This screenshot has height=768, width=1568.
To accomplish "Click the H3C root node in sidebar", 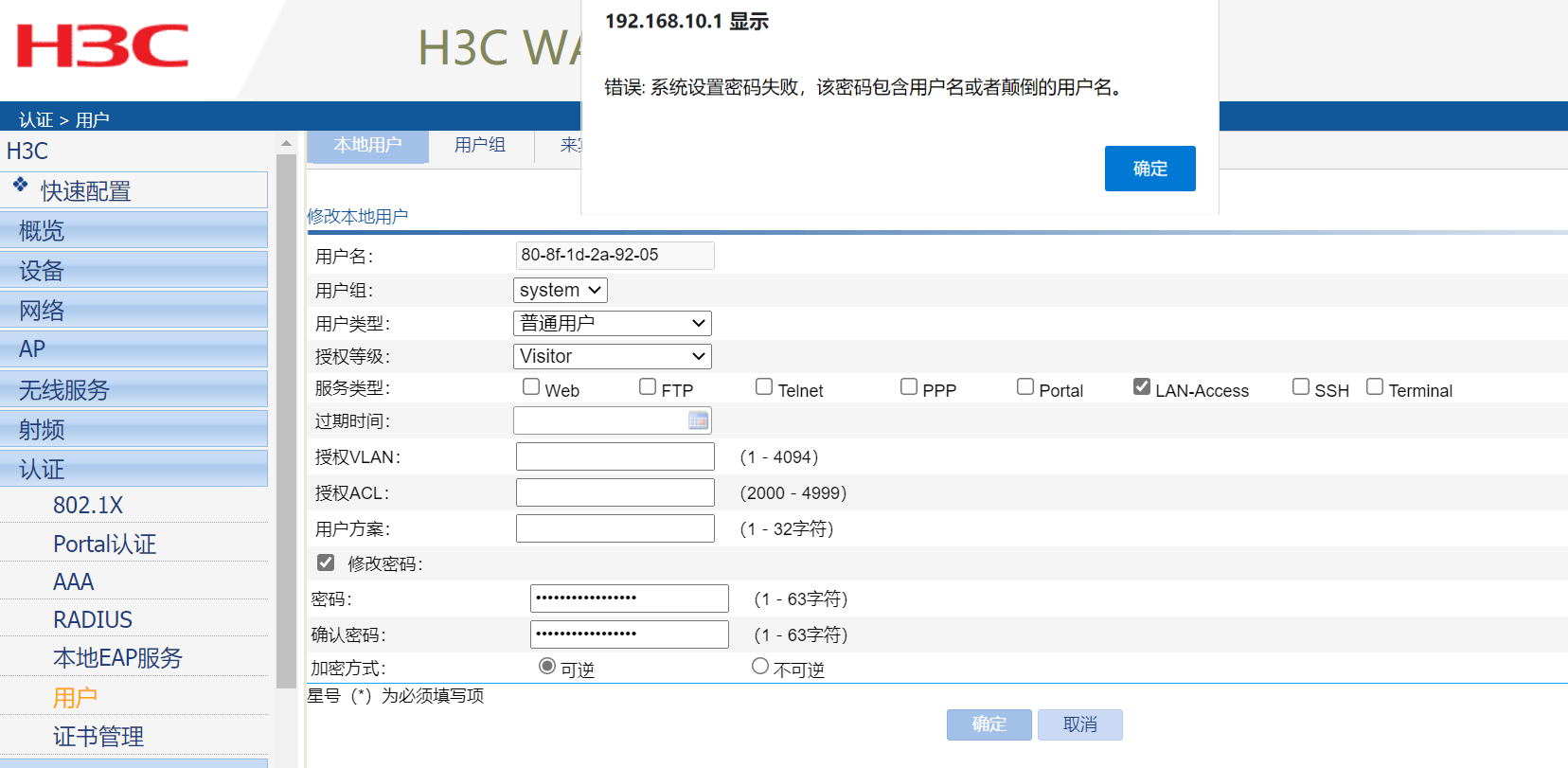I will (x=27, y=151).
